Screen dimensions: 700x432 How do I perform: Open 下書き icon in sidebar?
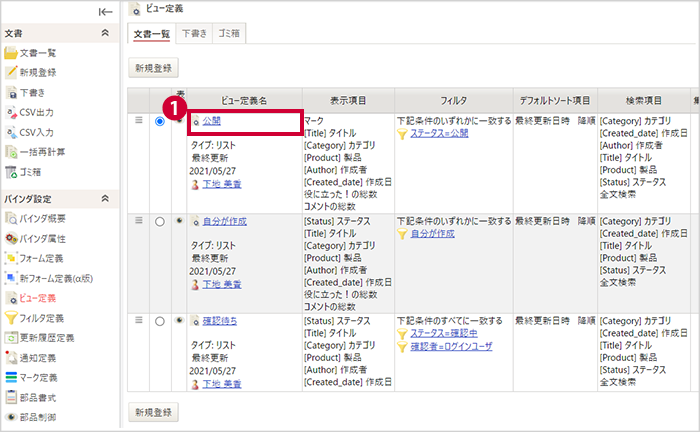[x=11, y=93]
